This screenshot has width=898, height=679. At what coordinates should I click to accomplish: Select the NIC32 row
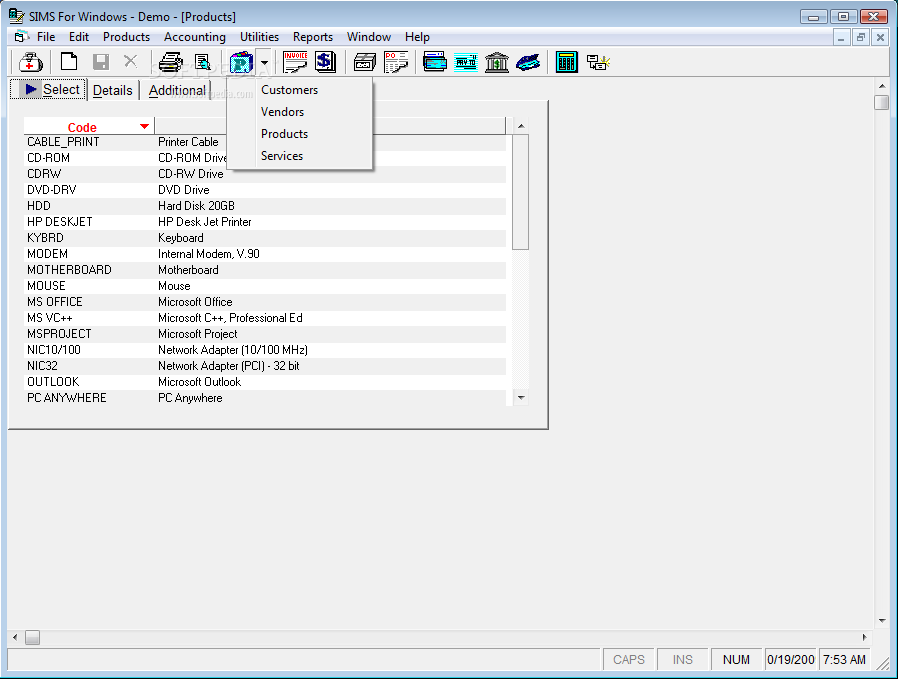[265, 366]
